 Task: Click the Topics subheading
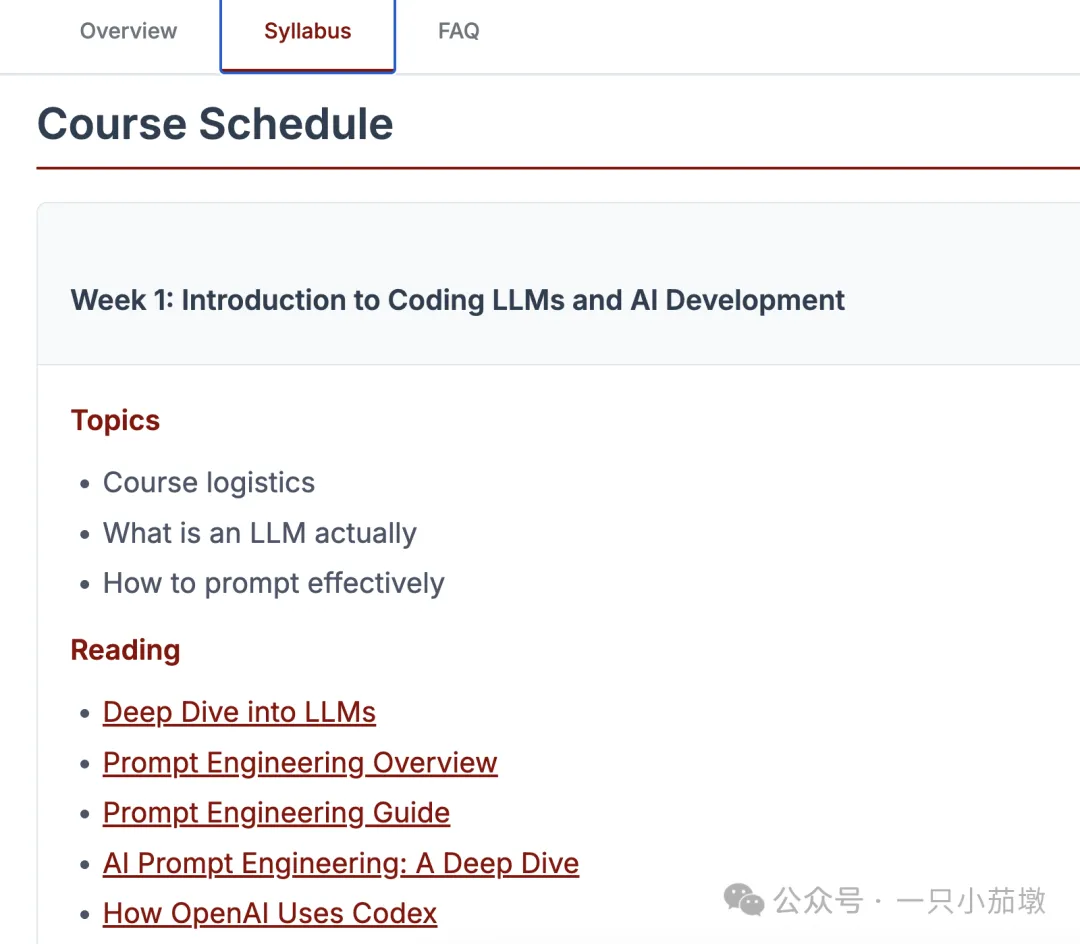point(115,420)
